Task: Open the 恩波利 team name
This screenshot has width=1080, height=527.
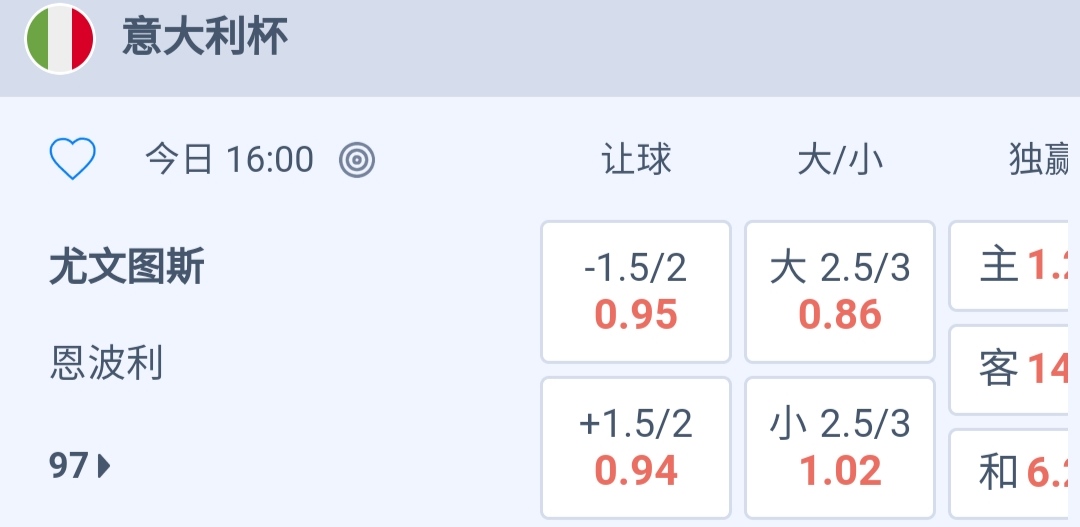Action: (x=106, y=362)
